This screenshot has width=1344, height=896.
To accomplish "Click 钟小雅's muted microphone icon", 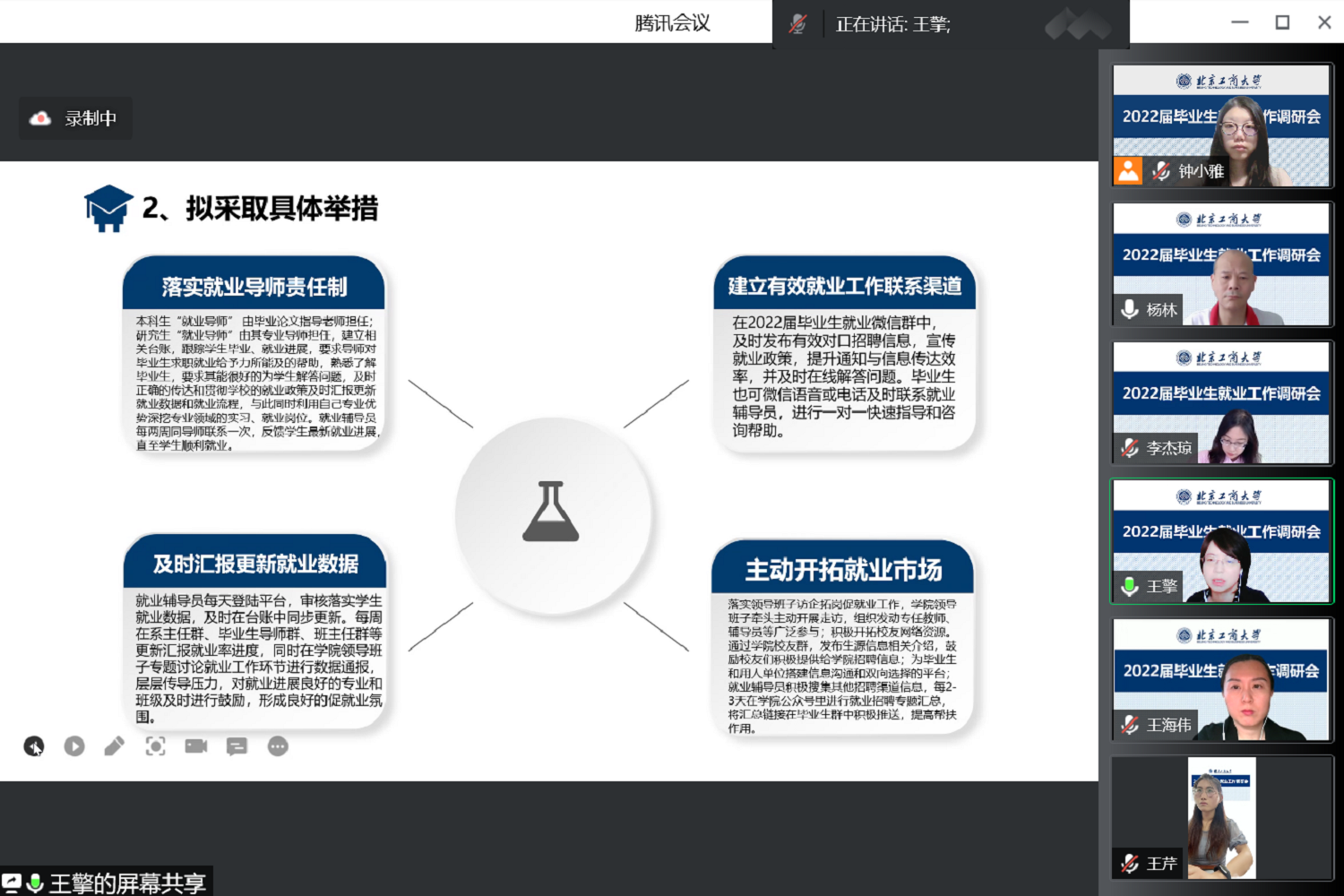I will [1161, 171].
